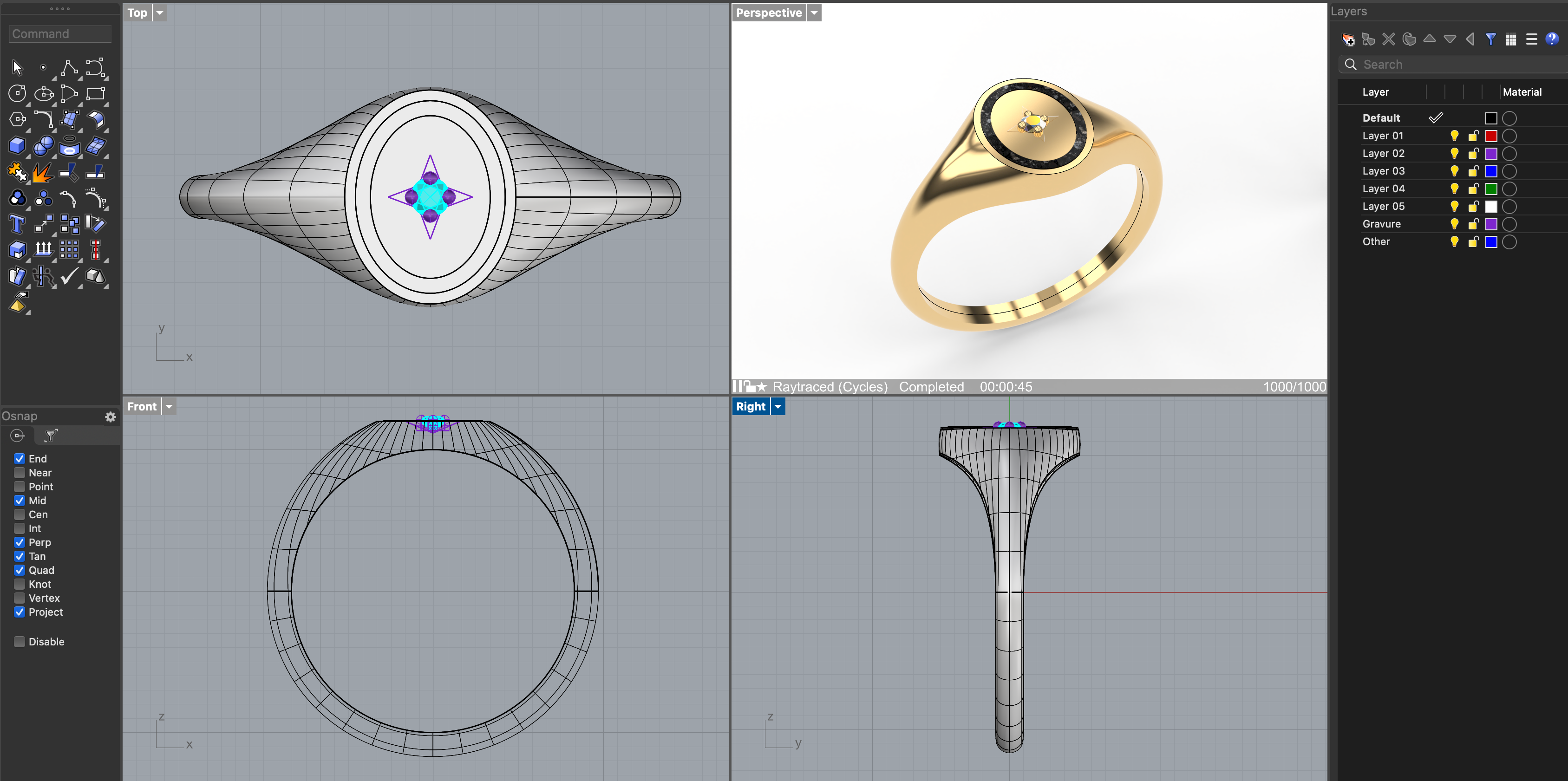Activate the Front viewport title
This screenshot has height=781, width=1568.
142,407
